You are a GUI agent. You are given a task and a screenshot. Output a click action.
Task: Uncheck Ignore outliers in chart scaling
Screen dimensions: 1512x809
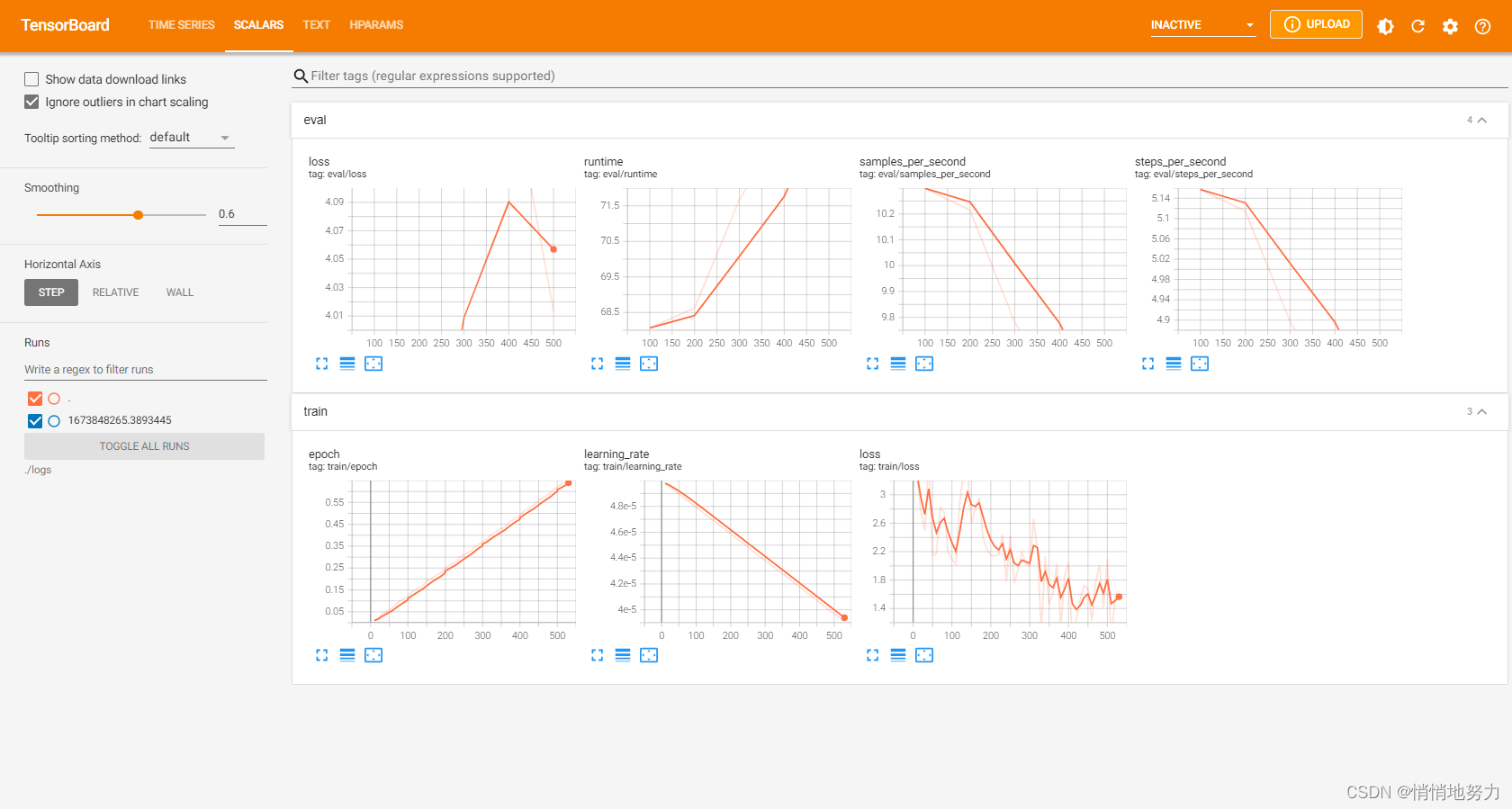31,102
